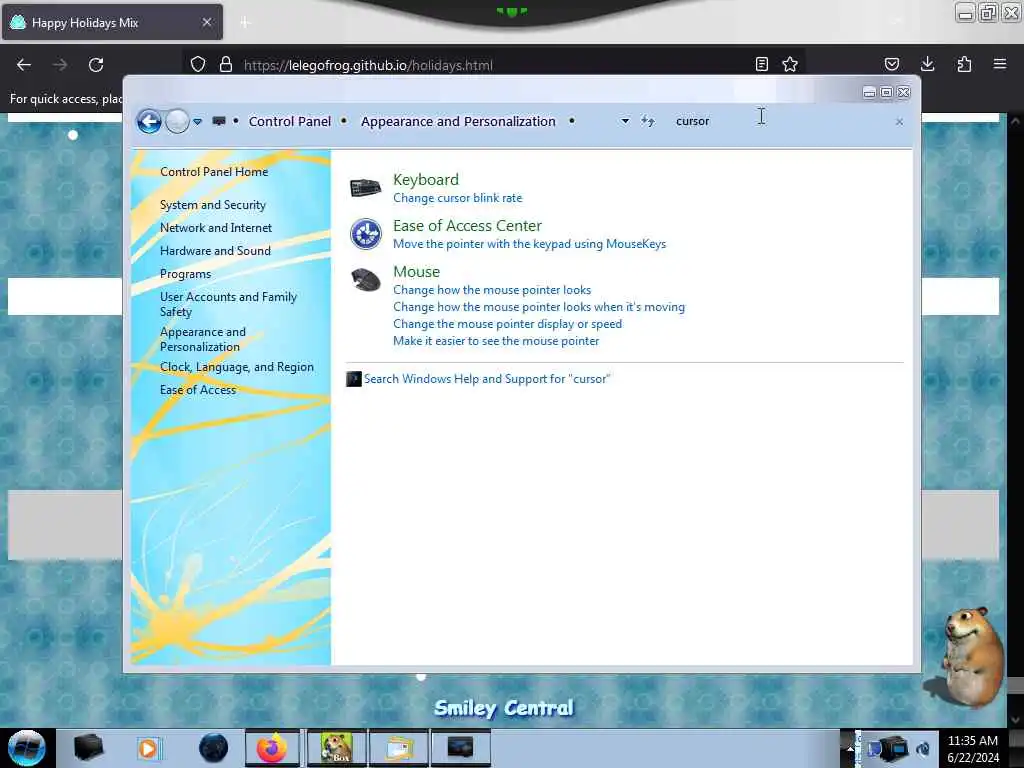The width and height of the screenshot is (1024, 768).
Task: Click the Smiley Central text on page
Action: [504, 709]
